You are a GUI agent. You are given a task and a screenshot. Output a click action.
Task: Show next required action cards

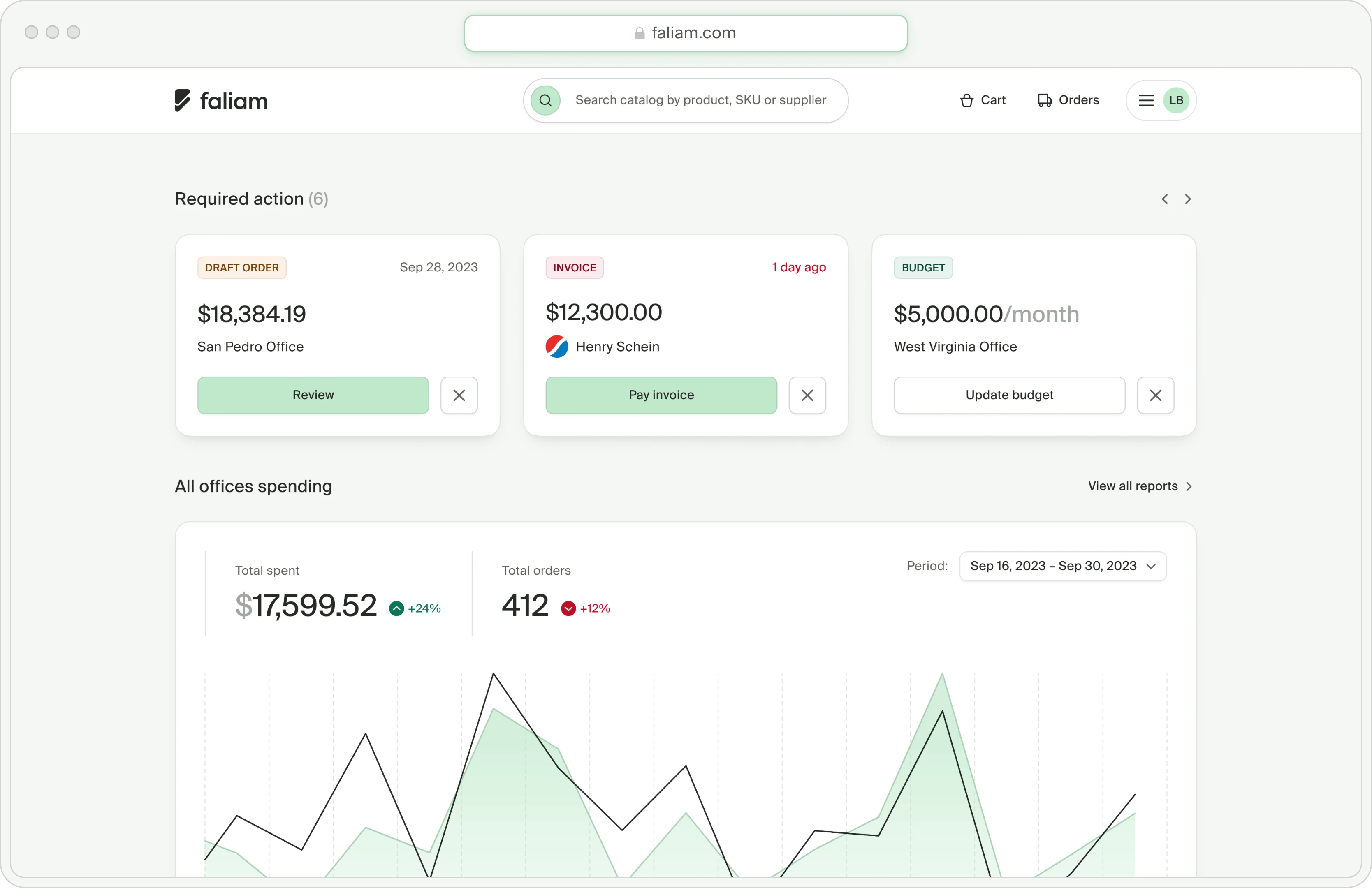click(1187, 199)
